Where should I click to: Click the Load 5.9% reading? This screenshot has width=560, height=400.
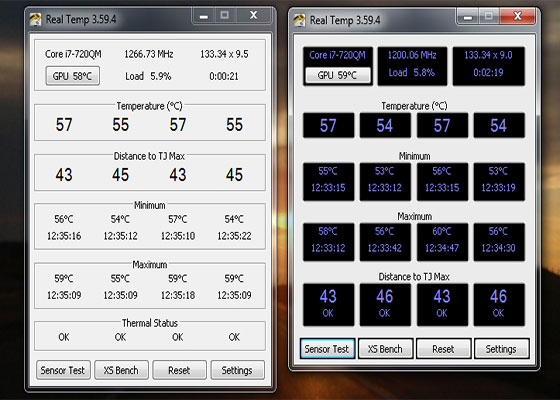pos(148,76)
